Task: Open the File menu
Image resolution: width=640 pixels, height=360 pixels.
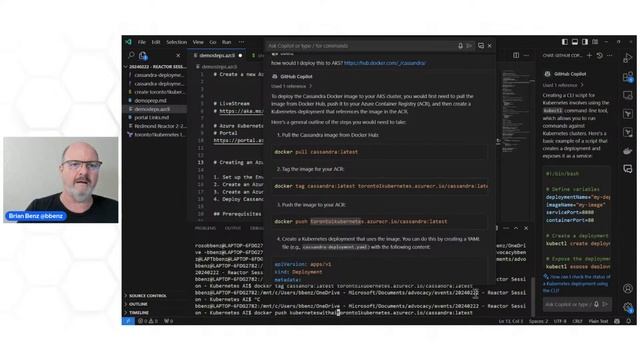Action: 142,42
